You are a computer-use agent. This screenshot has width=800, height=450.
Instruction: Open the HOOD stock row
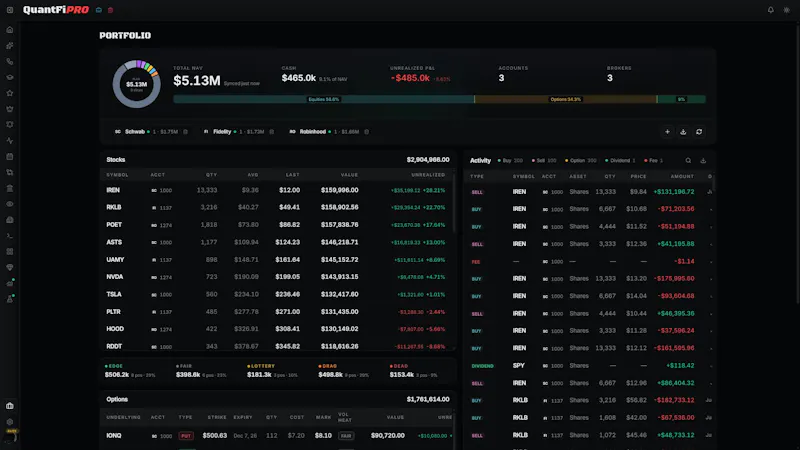pos(276,329)
